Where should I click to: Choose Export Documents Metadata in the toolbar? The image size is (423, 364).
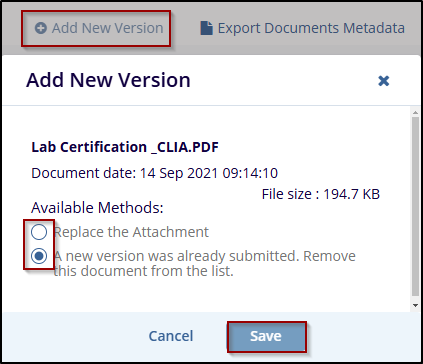[x=302, y=28]
